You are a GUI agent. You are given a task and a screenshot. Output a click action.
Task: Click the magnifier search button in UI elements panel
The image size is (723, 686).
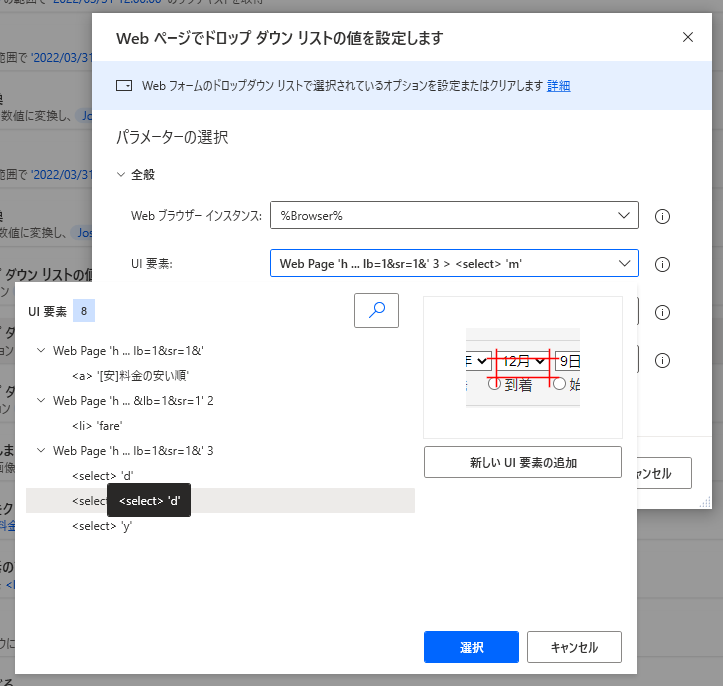376,310
